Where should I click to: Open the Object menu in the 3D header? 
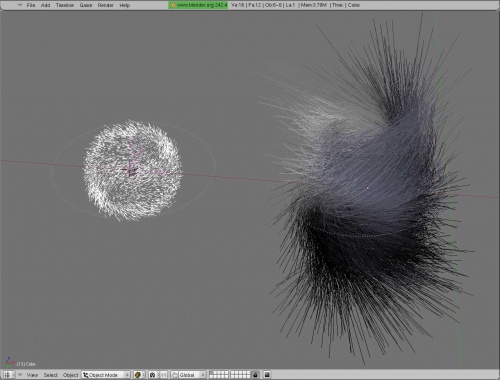pyautogui.click(x=70, y=375)
